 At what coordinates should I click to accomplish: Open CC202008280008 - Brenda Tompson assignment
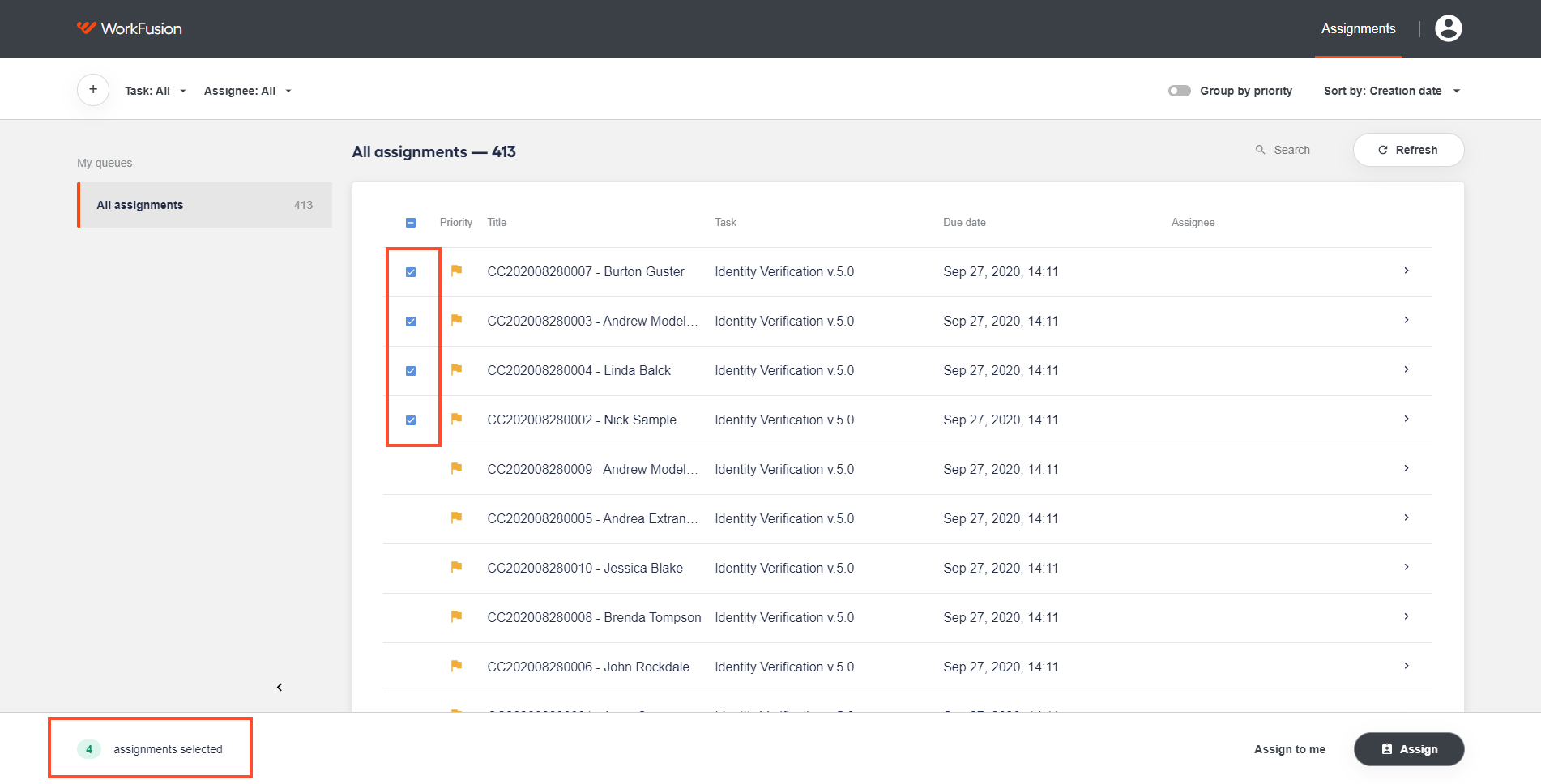[594, 617]
